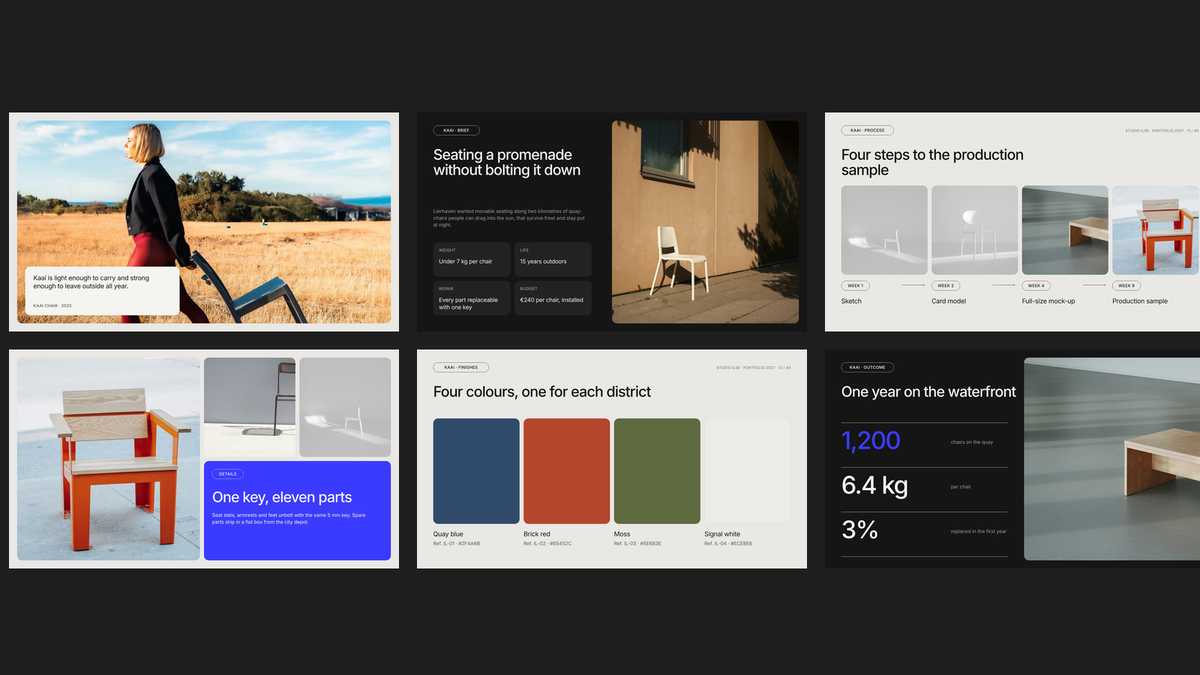Click the heading 'One key, eleven parts'

click(x=282, y=497)
